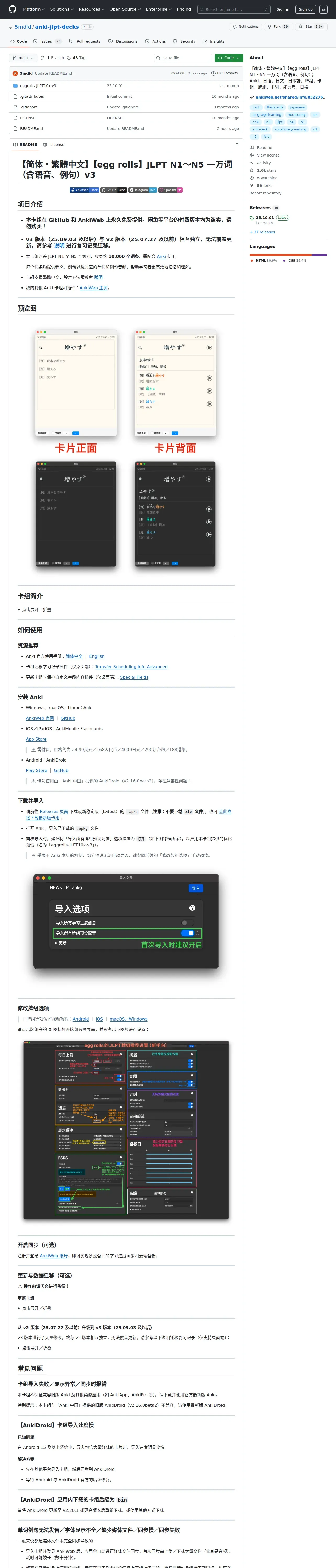The width and height of the screenshot is (336, 1568).
Task: Click the tag icon next to 43 Tags
Action: coord(69,58)
